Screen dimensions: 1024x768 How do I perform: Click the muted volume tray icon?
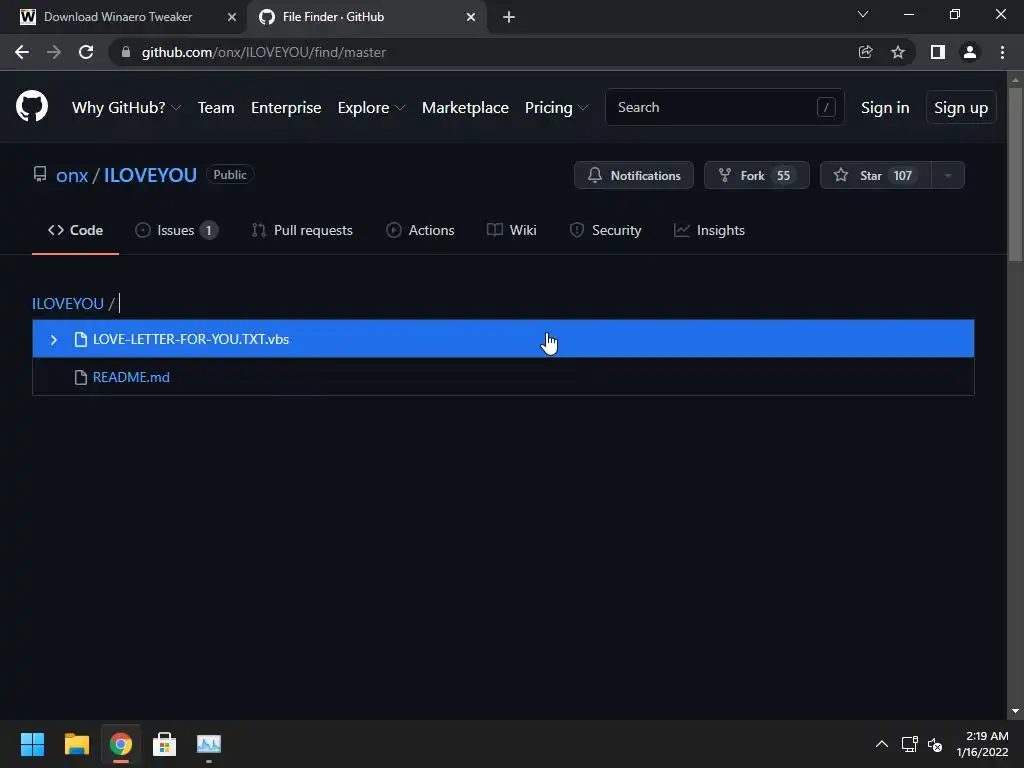pos(935,744)
